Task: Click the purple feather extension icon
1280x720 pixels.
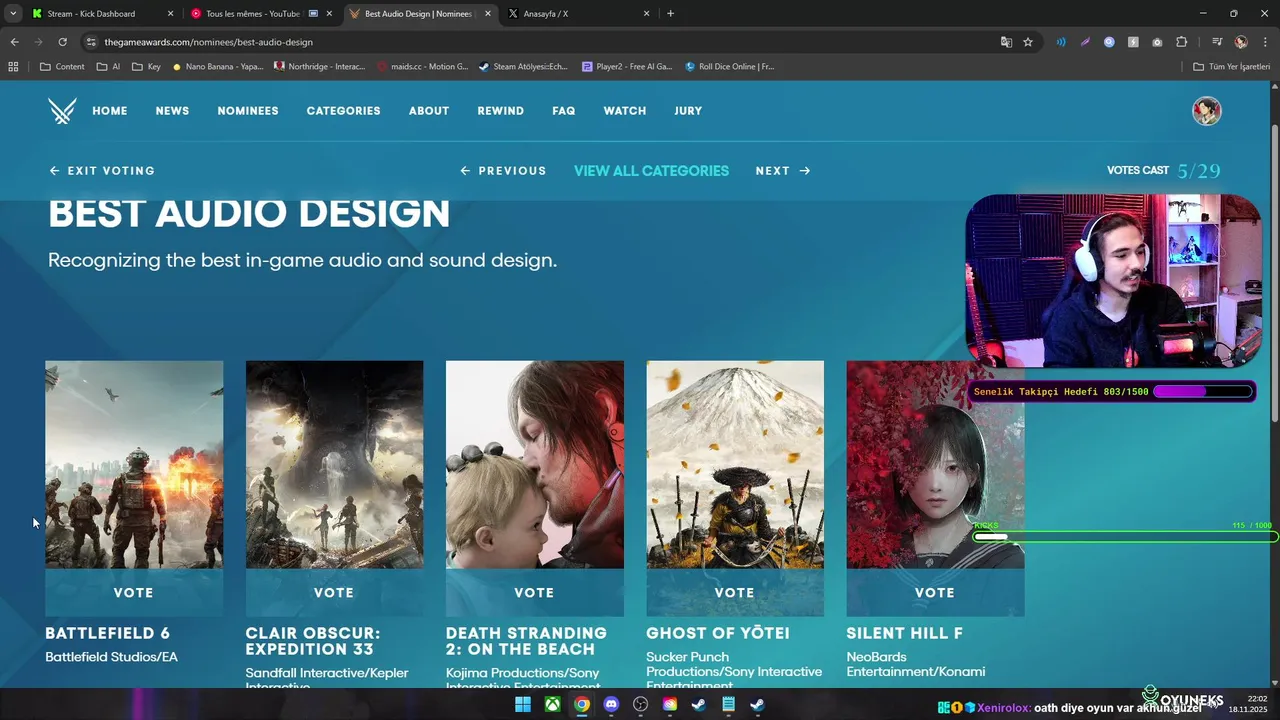Action: [1085, 42]
